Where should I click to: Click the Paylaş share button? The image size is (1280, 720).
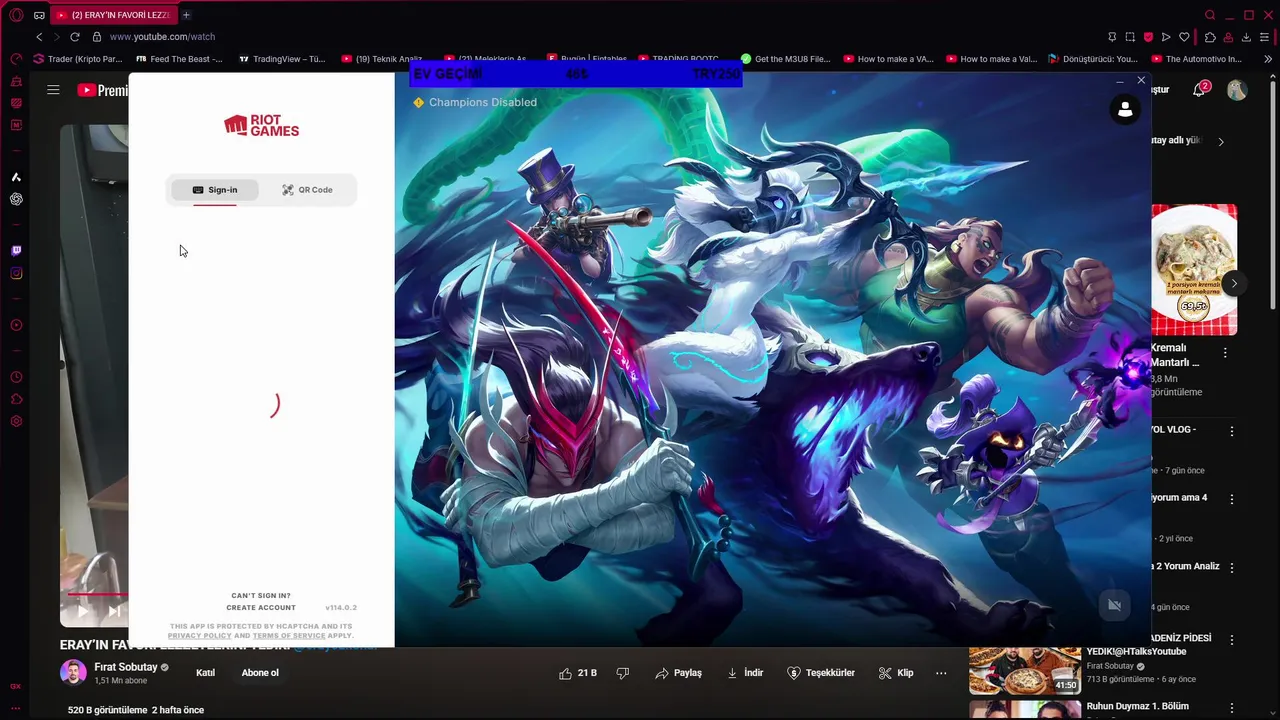[678, 673]
